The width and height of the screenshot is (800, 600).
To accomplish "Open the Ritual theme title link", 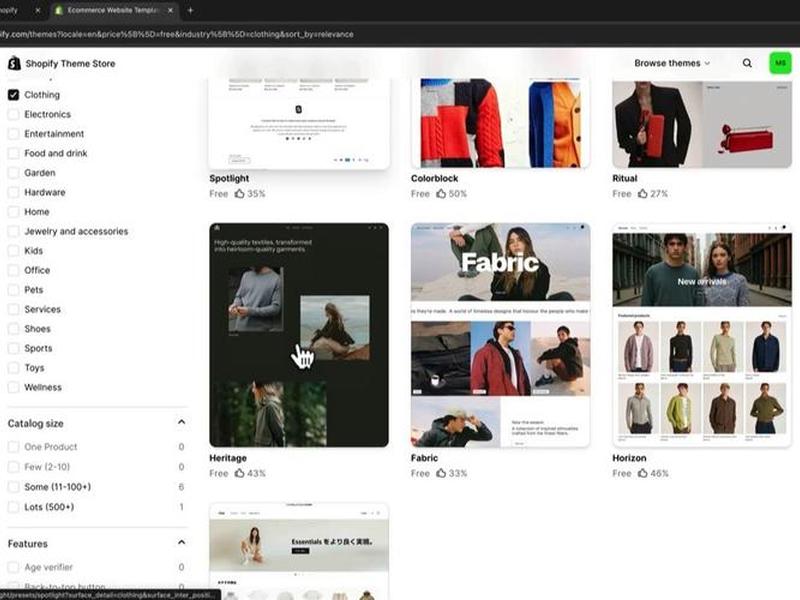I will click(x=624, y=179).
